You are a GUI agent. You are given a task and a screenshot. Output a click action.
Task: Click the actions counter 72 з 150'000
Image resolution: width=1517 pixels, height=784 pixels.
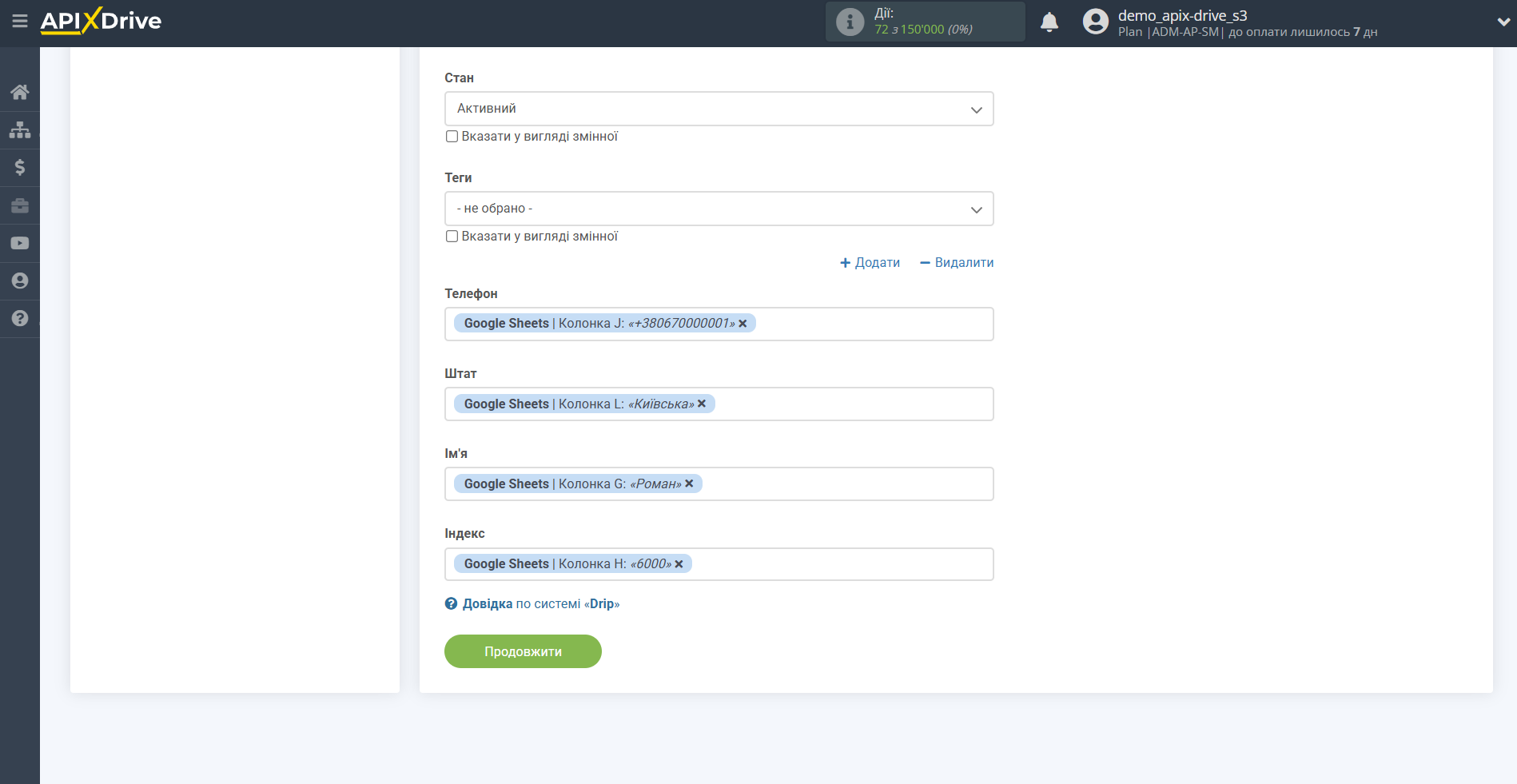(923, 30)
